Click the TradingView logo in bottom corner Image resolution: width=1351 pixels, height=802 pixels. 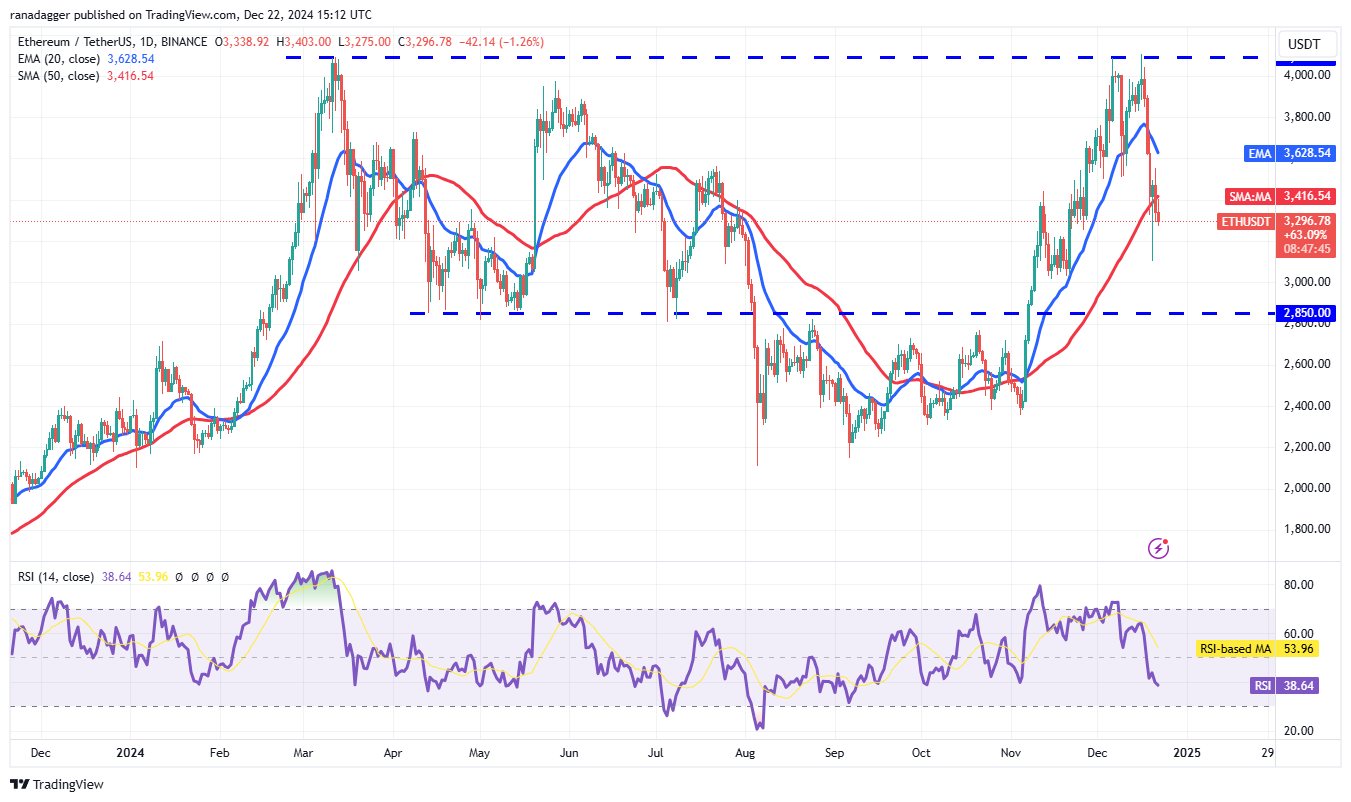(x=58, y=785)
